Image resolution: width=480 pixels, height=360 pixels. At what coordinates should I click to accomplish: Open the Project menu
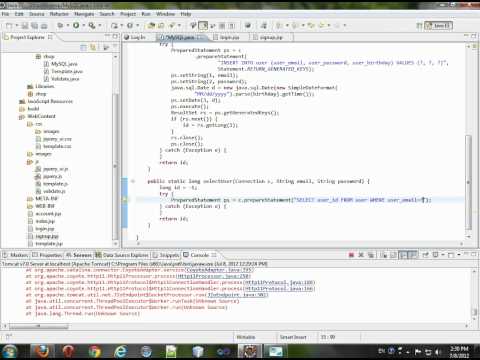128,14
